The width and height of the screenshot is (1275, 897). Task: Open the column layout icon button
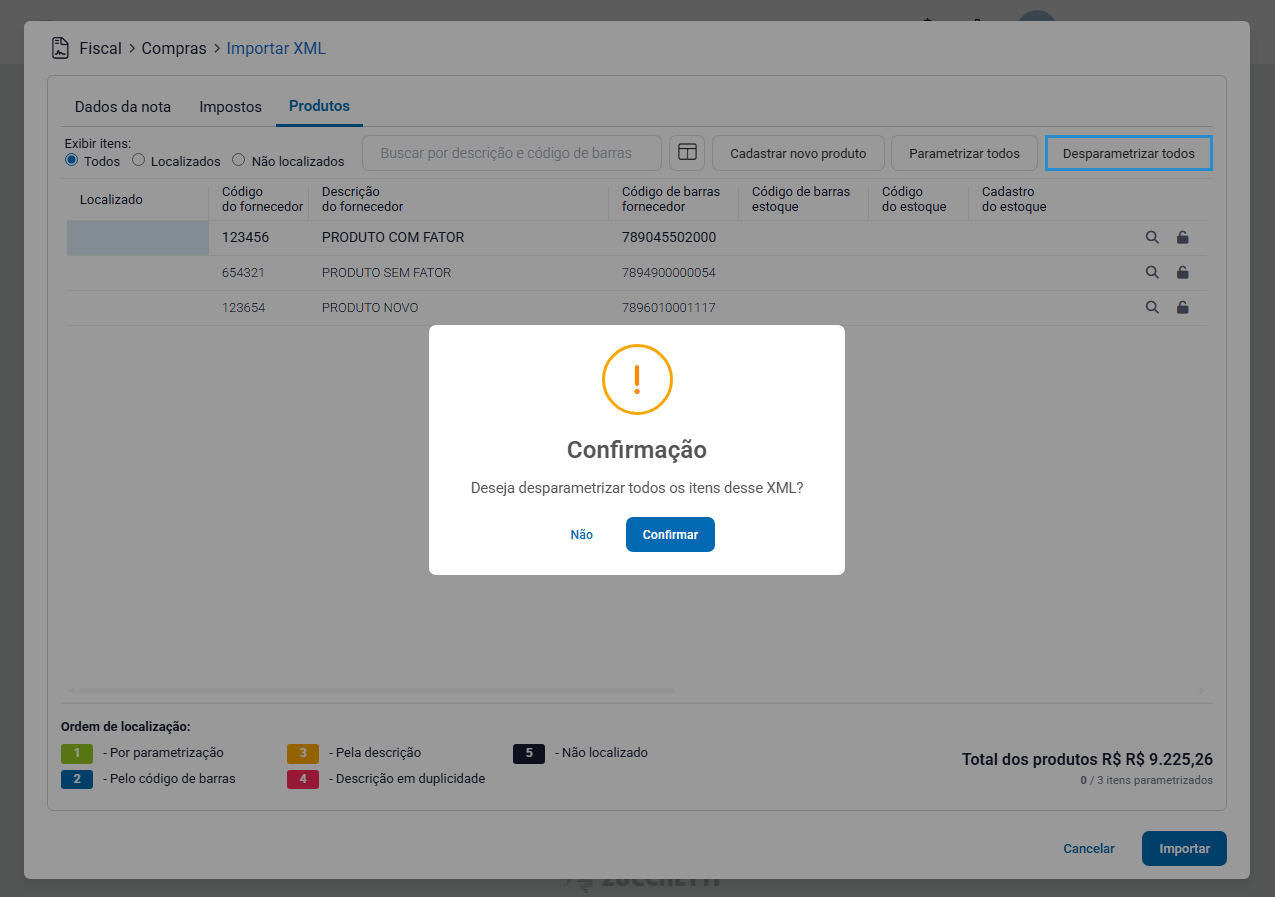pyautogui.click(x=687, y=153)
